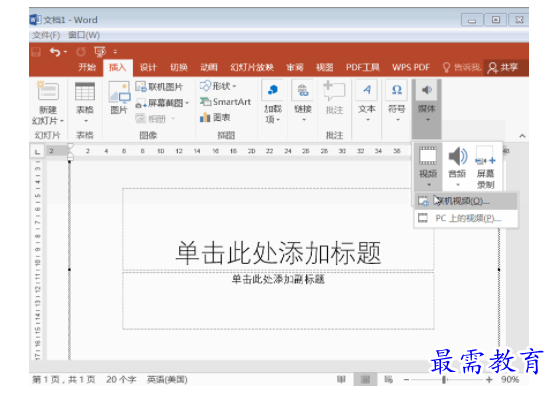Click the zoom in plus button
The height and width of the screenshot is (393, 552).
pyautogui.click(x=489, y=380)
